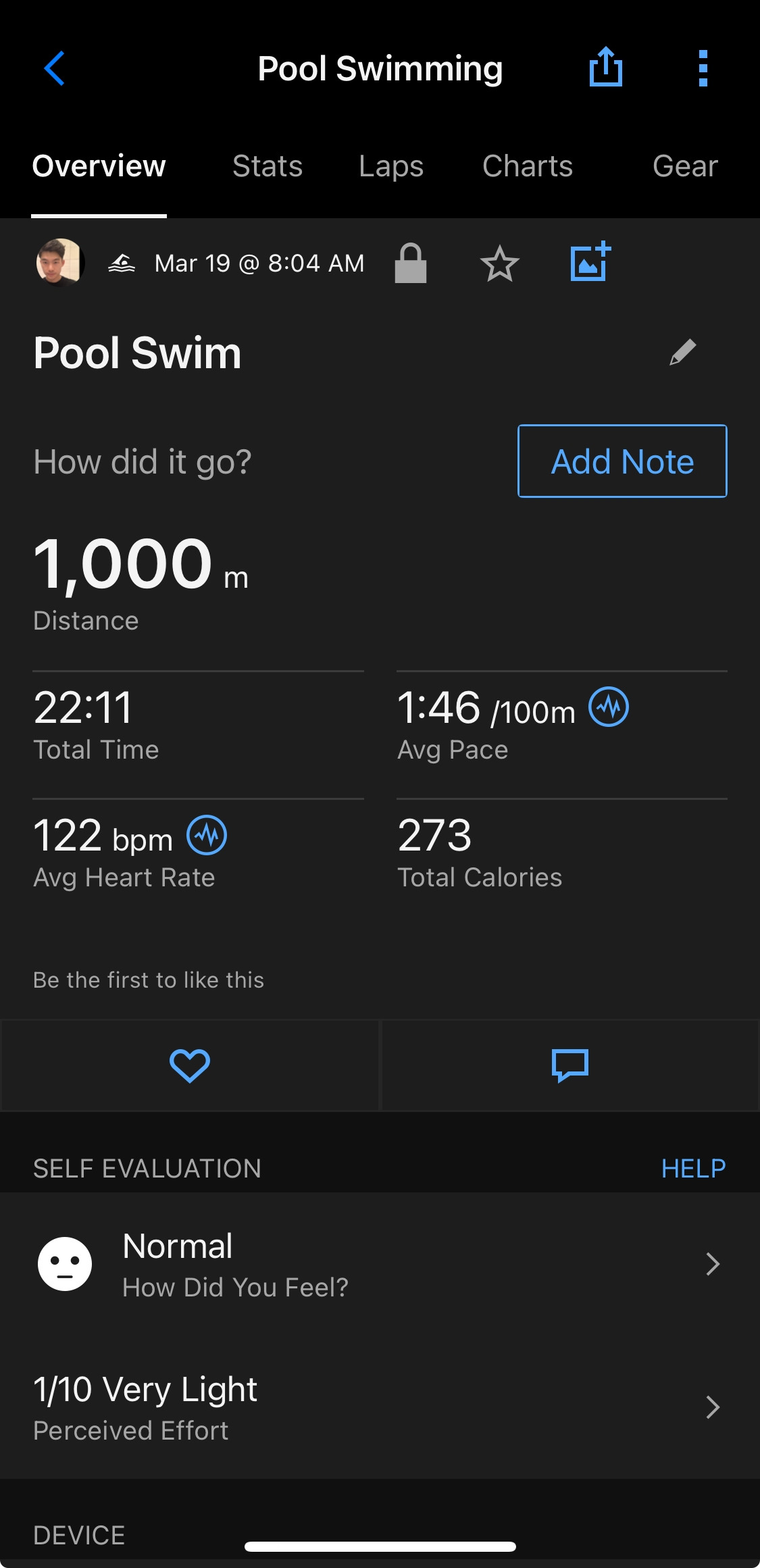Tap the pencil edit name icon

[x=682, y=352]
